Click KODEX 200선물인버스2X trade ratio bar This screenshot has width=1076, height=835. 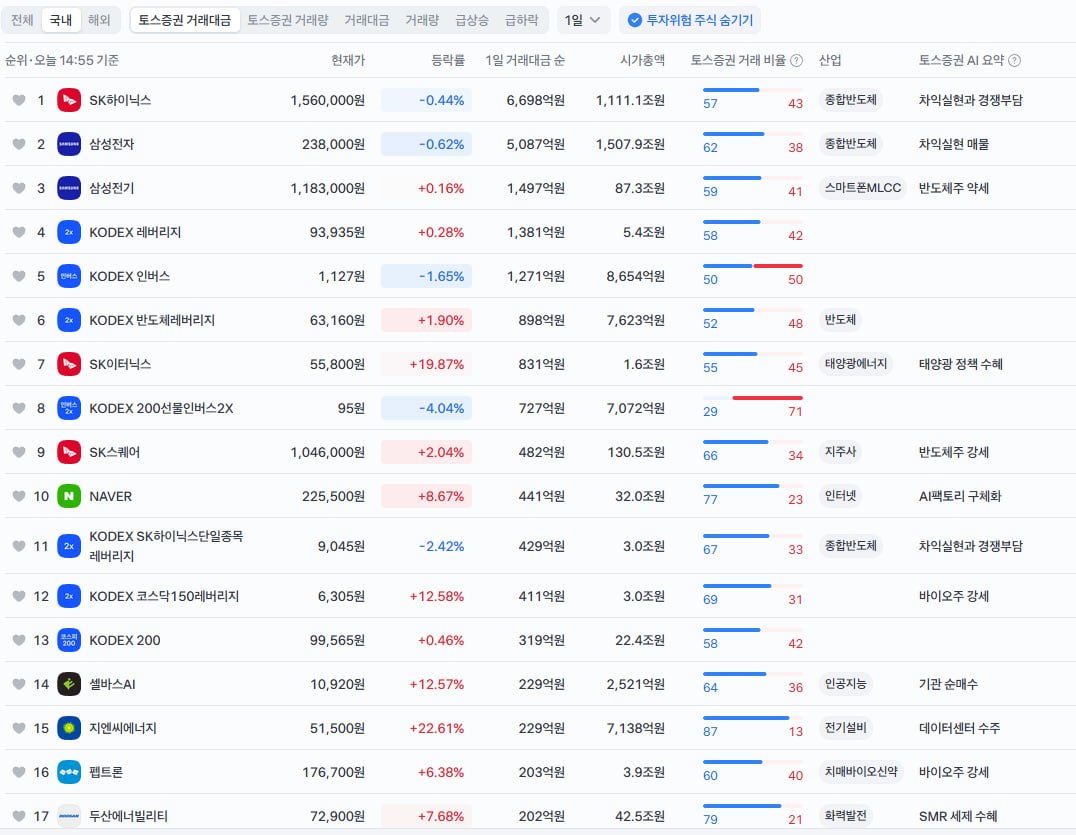coord(753,398)
